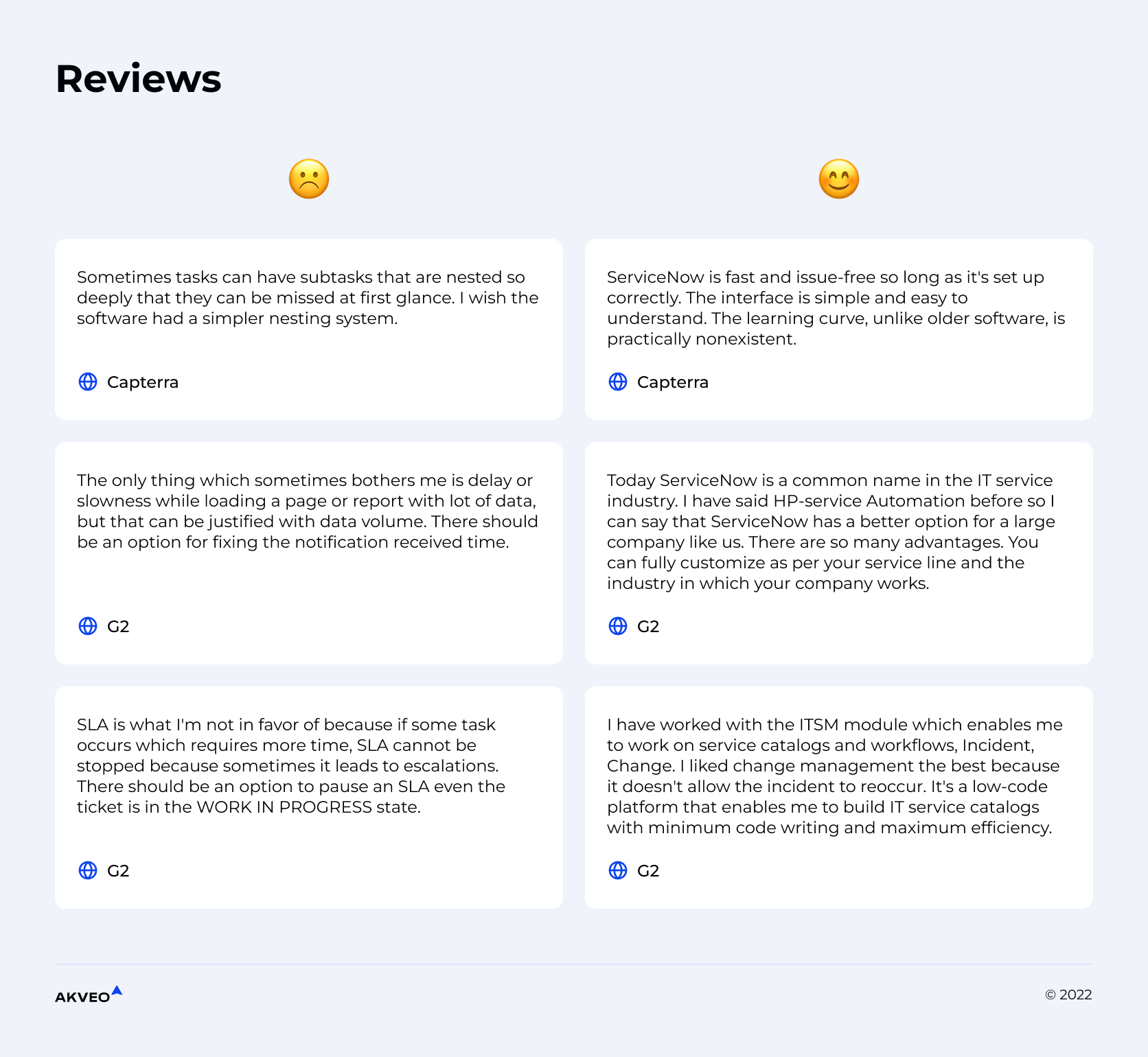Image resolution: width=1148 pixels, height=1057 pixels.
Task: Click the © 2022 copyright text
Action: coord(1068,995)
